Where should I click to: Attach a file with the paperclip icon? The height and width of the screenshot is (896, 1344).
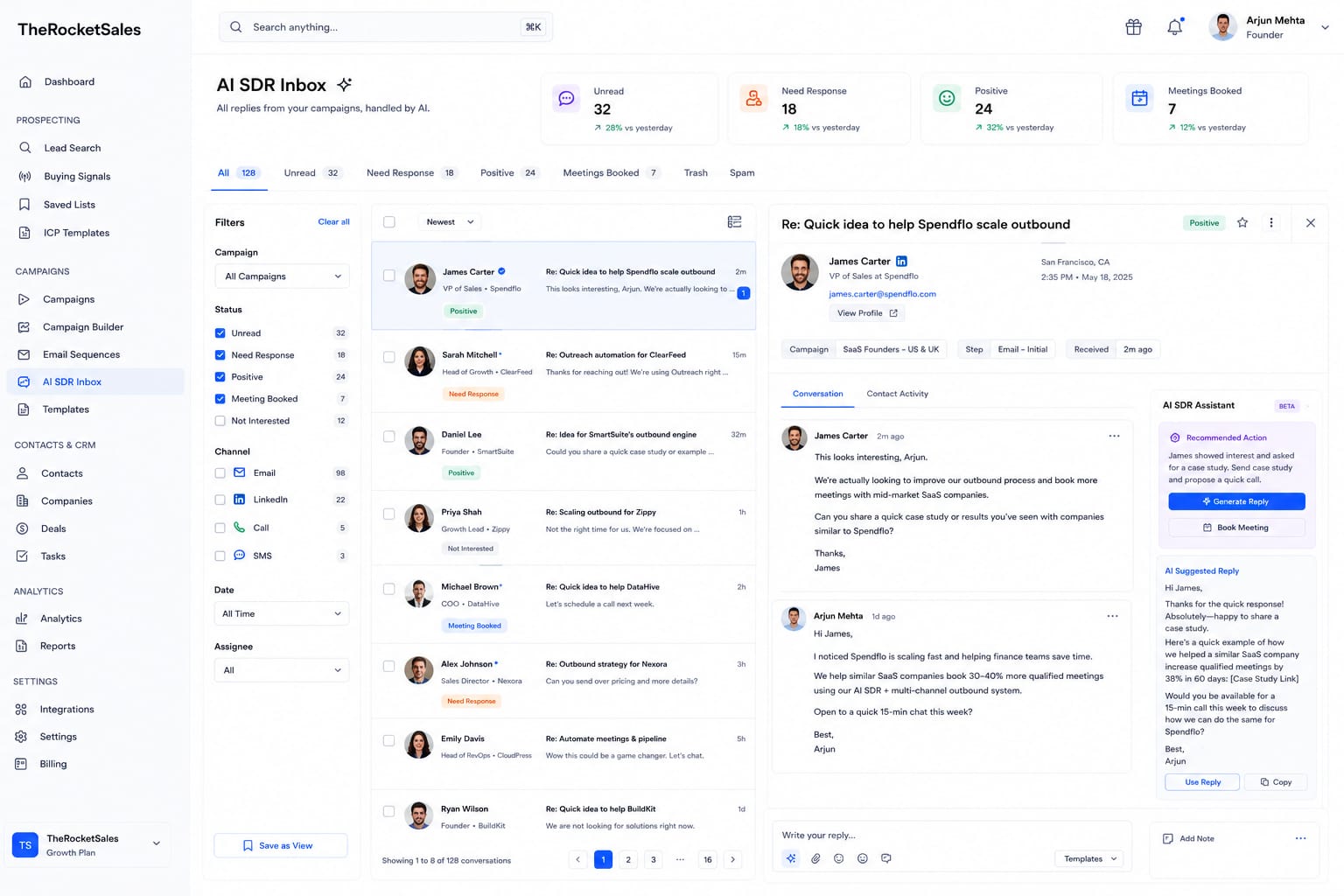click(x=815, y=858)
